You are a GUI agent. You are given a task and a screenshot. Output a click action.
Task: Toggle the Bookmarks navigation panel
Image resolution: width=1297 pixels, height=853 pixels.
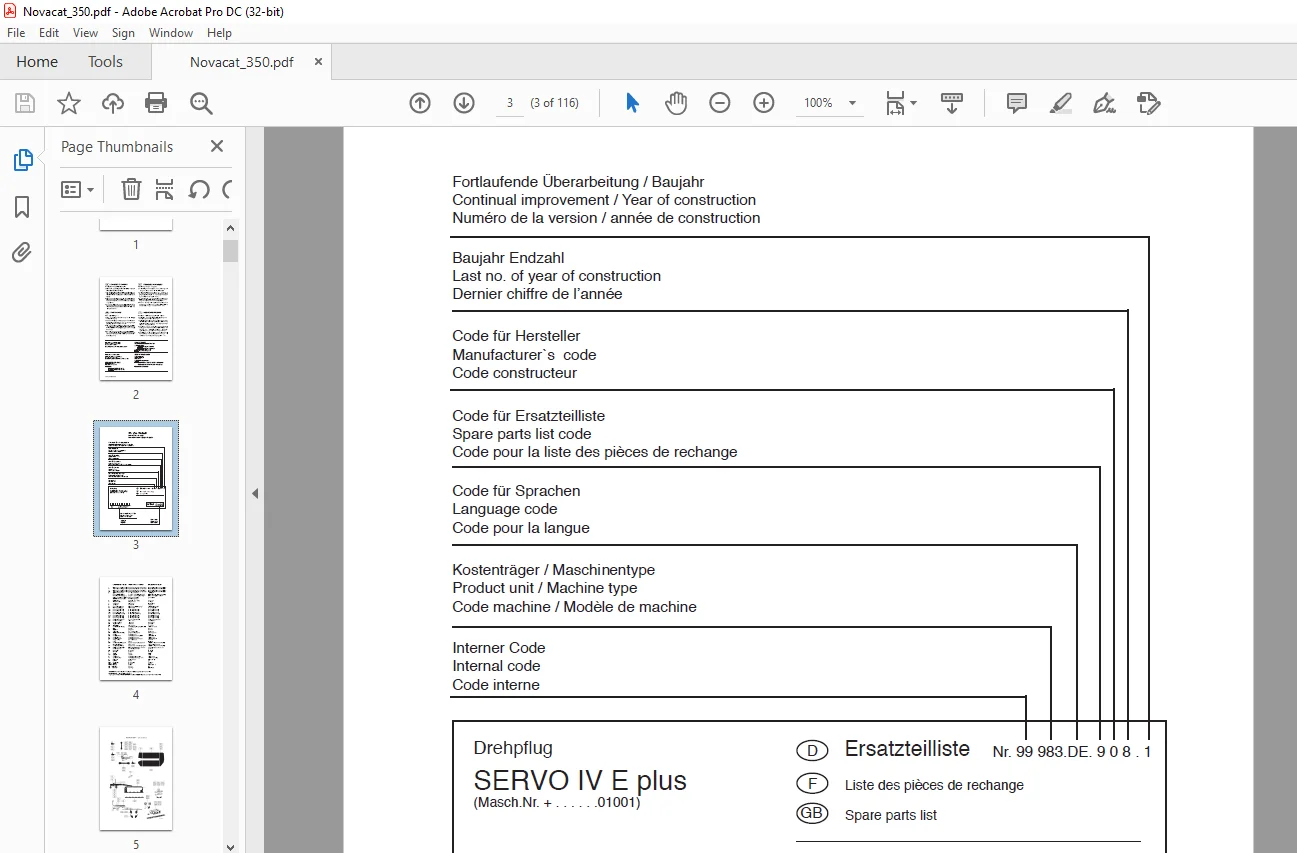tap(22, 207)
